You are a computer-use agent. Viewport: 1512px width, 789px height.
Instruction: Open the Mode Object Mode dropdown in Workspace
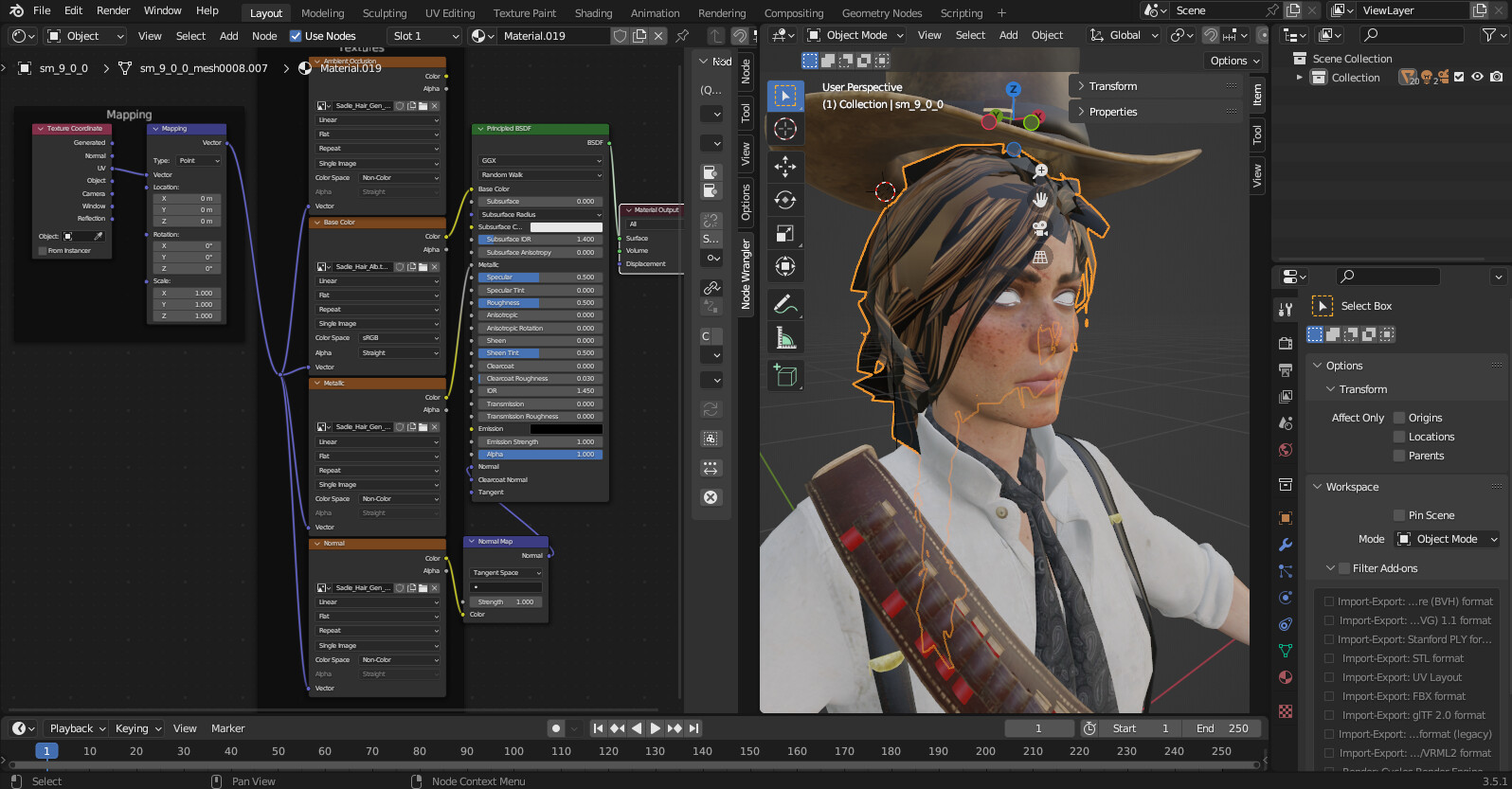(1448, 539)
